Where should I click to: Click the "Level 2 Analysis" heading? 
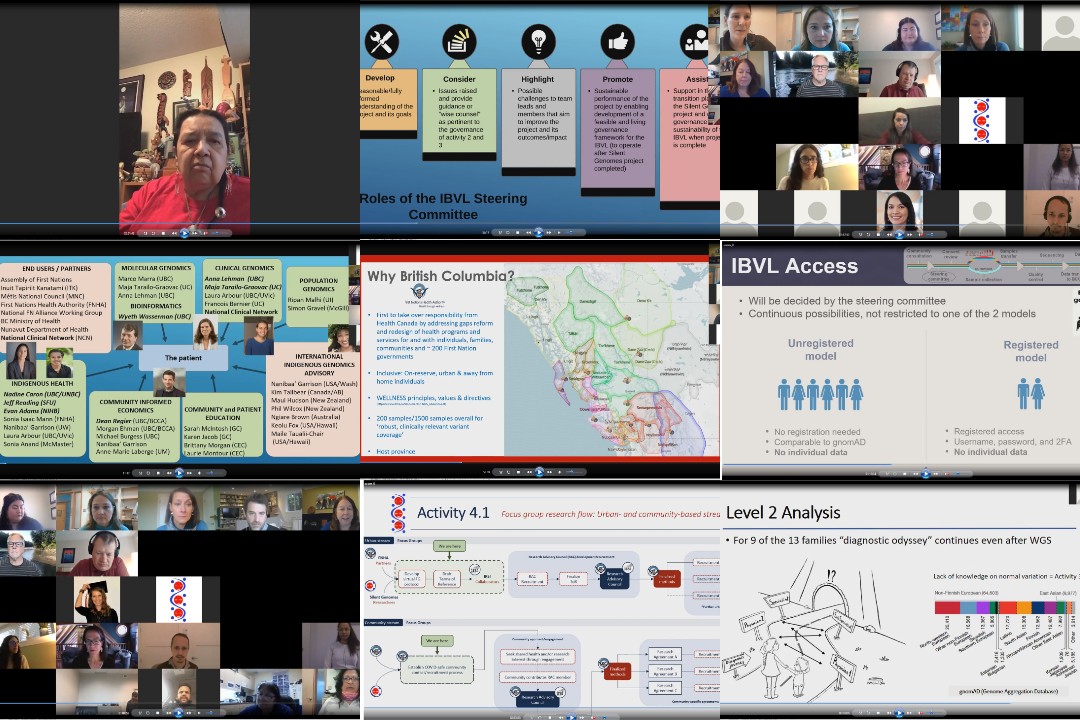point(783,513)
